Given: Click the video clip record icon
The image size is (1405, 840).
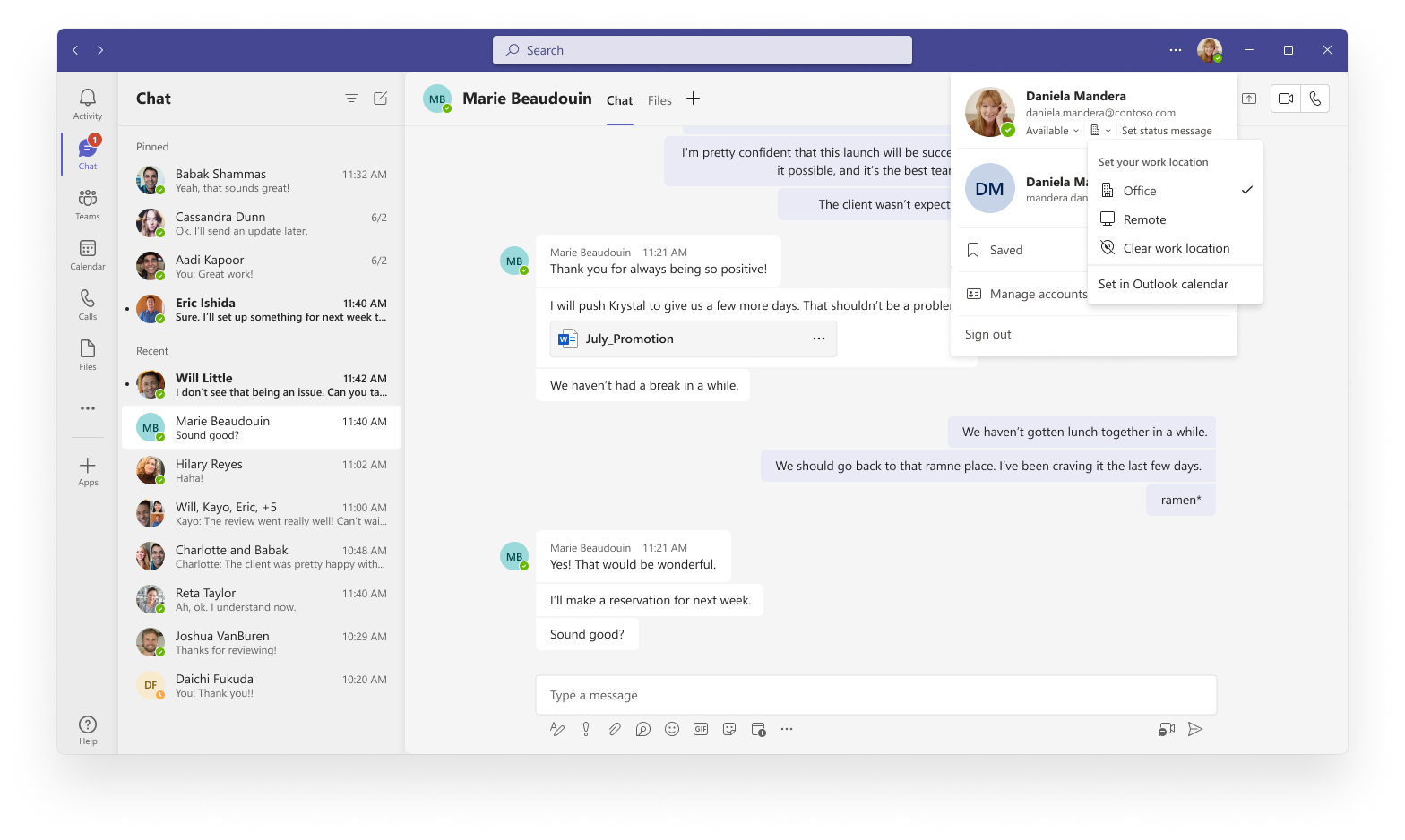Looking at the screenshot, I should [x=1167, y=729].
